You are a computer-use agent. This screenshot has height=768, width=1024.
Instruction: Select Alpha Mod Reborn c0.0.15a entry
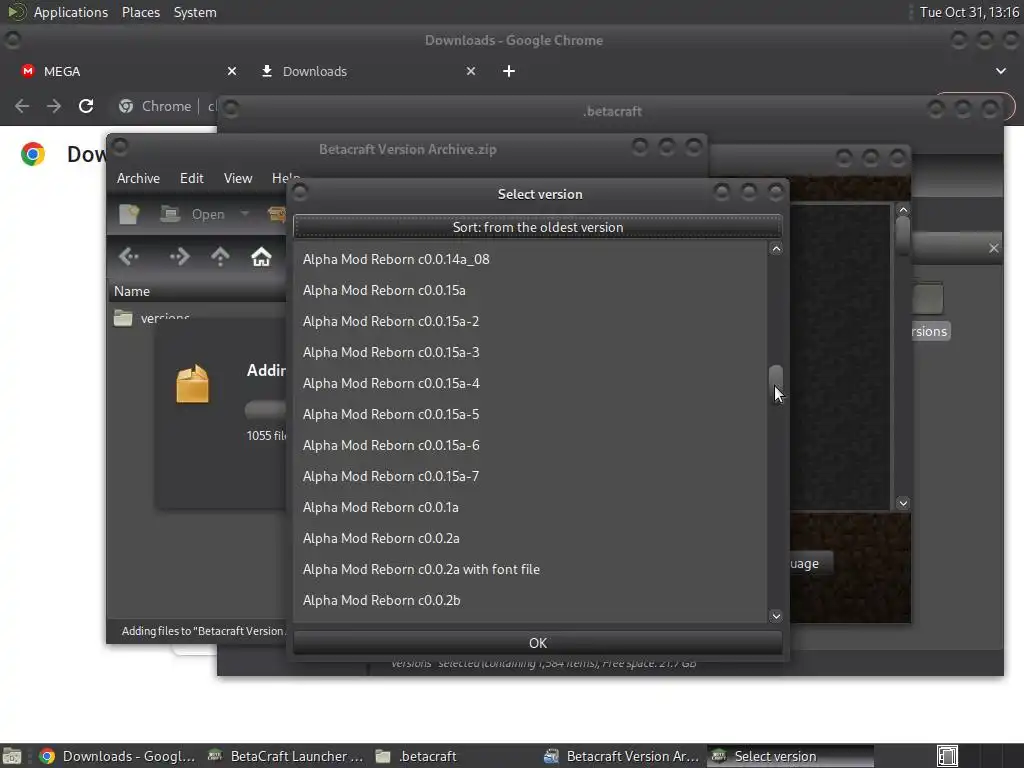pyautogui.click(x=530, y=291)
